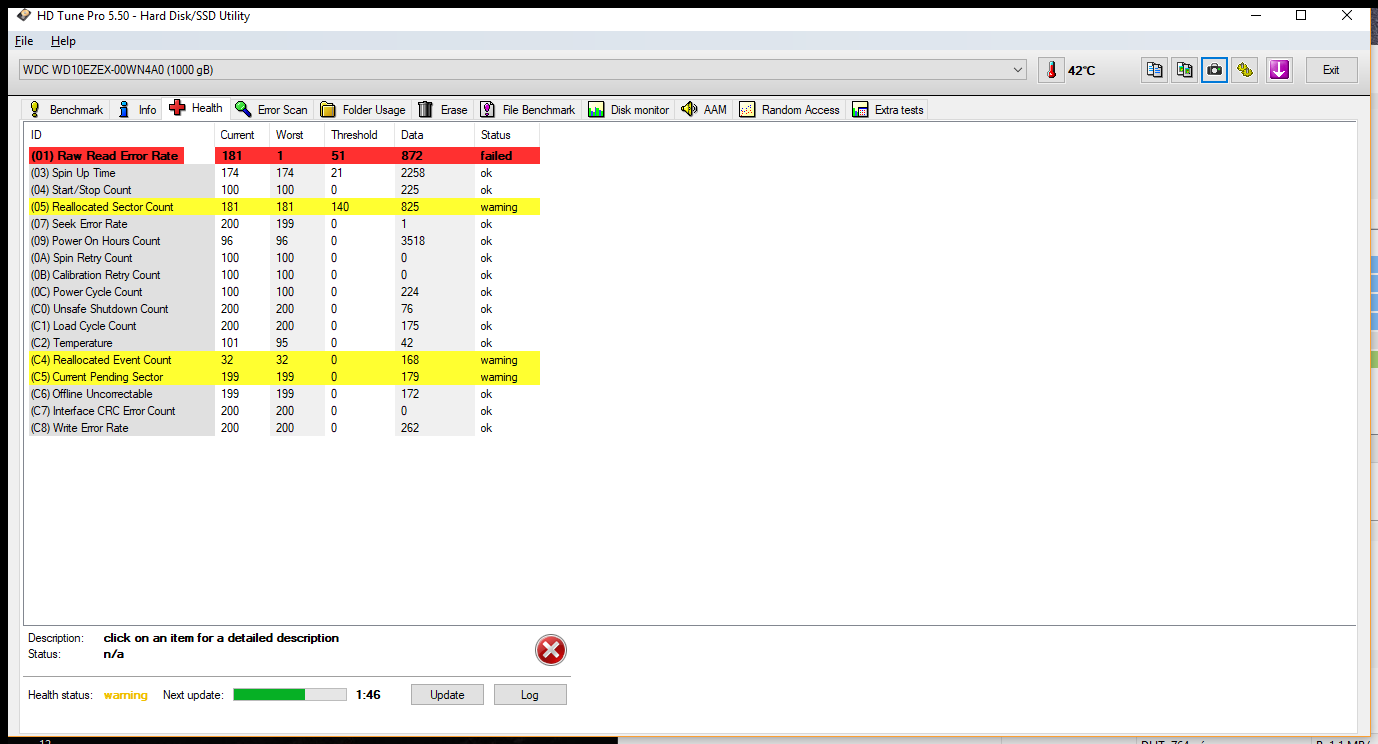Select the (C2) Temperature row
Viewport: 1378px width, 744px height.
(x=284, y=343)
